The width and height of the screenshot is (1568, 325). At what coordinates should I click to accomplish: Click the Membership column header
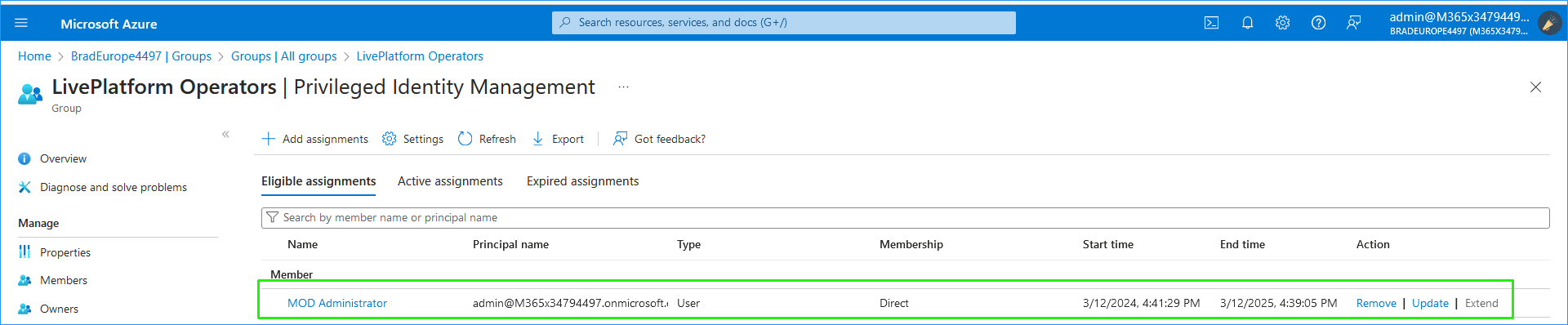click(911, 244)
